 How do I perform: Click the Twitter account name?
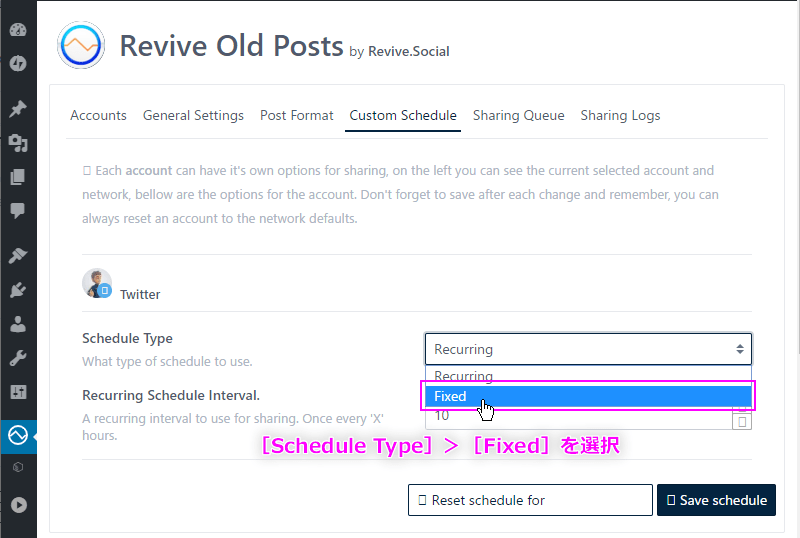(x=140, y=295)
